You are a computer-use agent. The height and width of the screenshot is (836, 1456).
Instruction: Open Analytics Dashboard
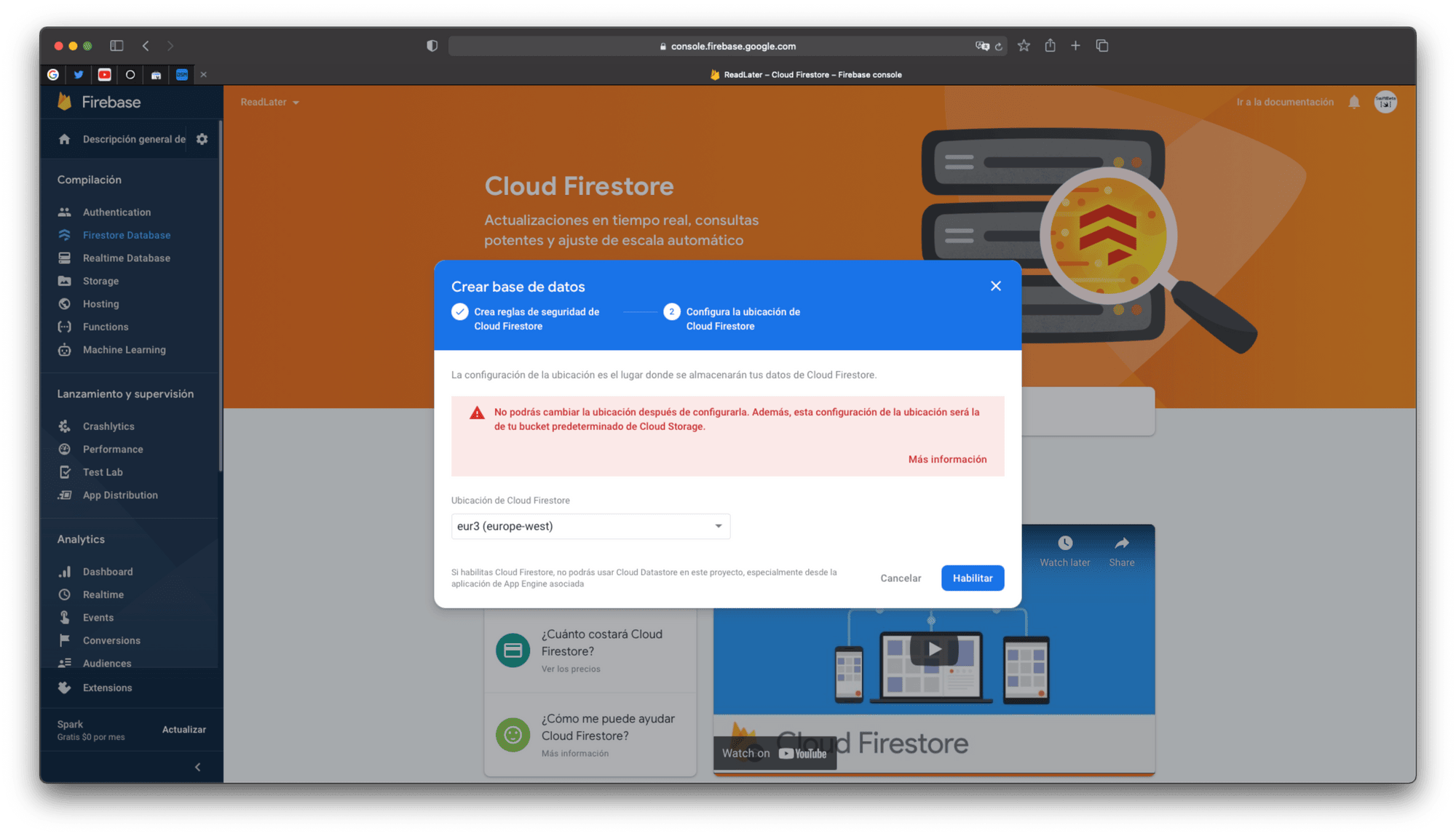tap(108, 572)
